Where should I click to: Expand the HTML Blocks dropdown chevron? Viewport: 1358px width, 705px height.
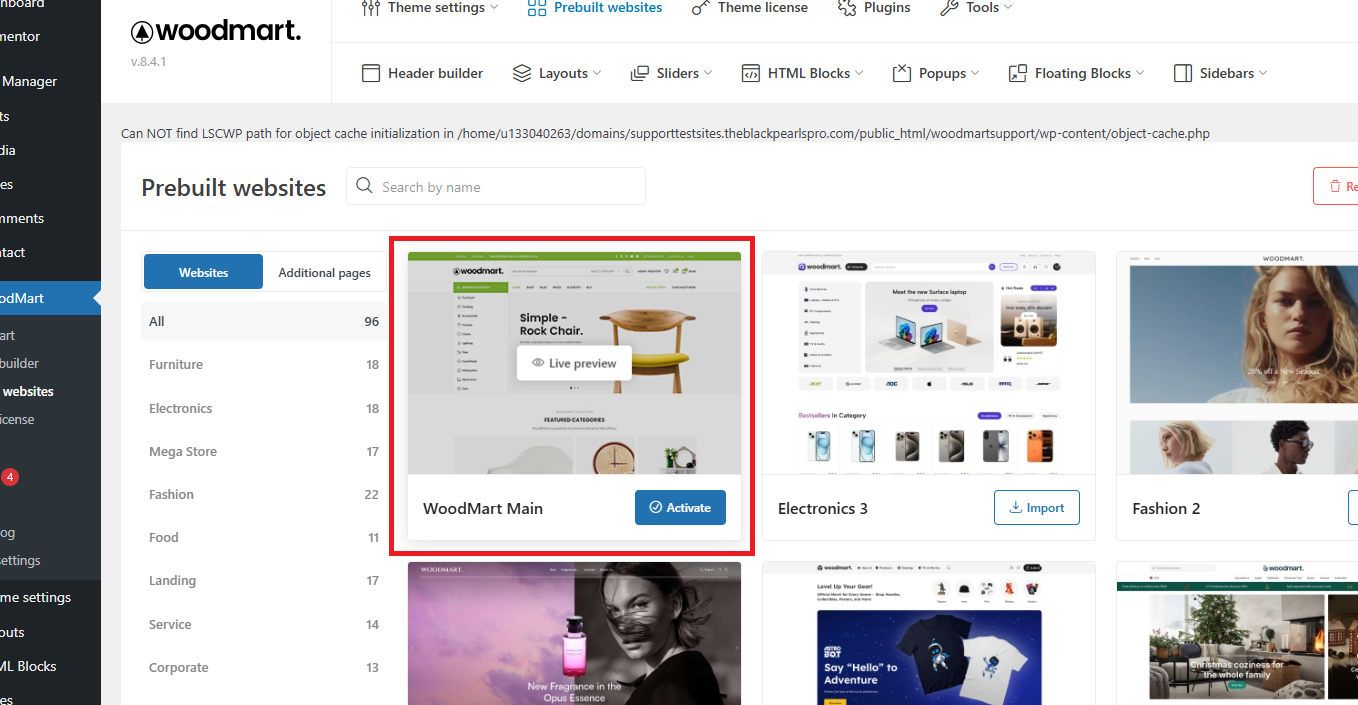859,73
